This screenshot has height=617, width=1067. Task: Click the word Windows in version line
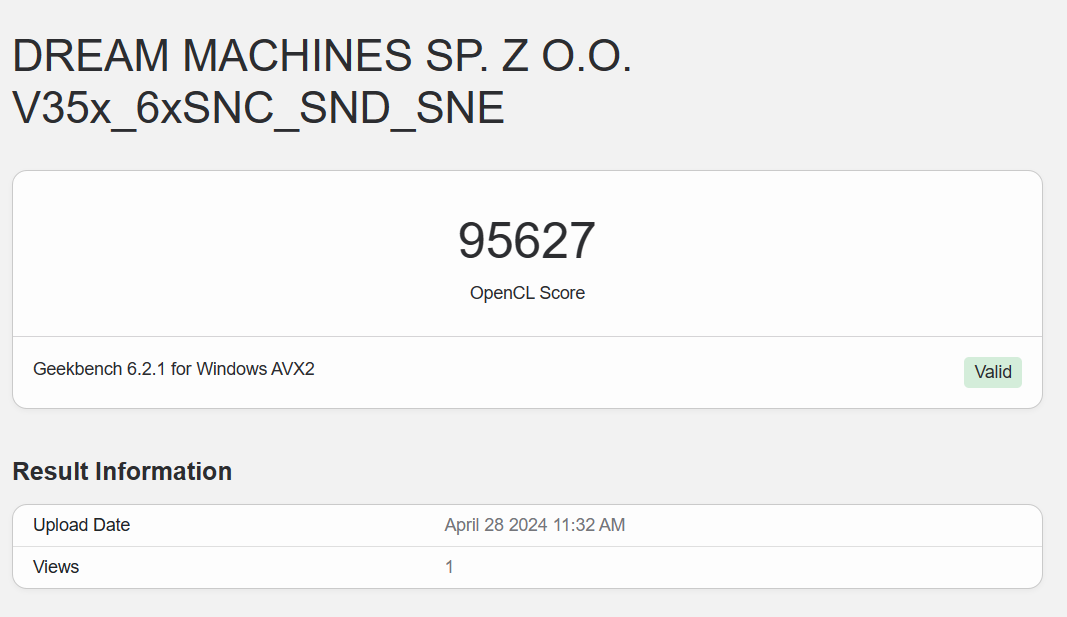233,369
